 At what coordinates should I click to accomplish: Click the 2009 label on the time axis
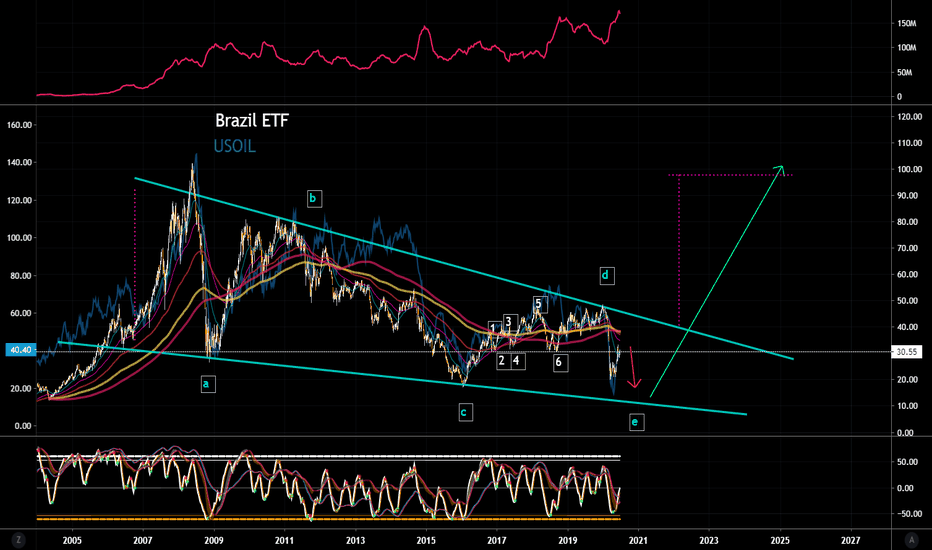pyautogui.click(x=213, y=540)
